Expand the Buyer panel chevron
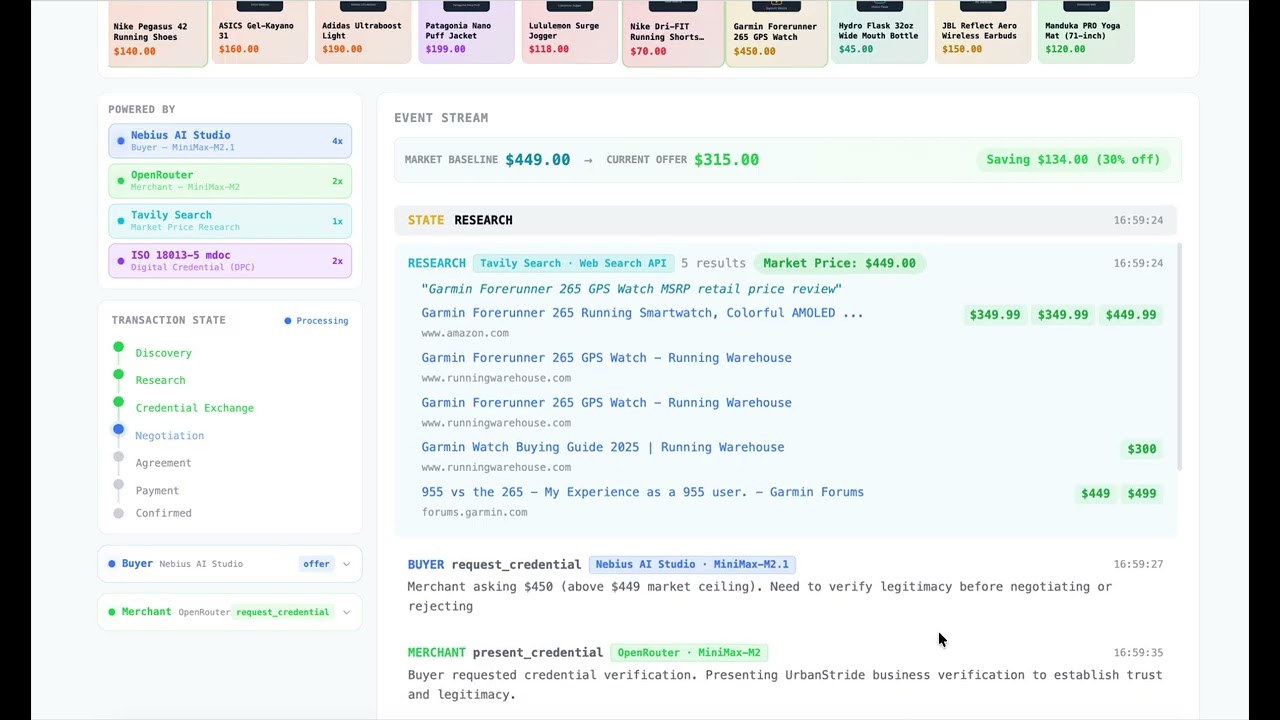1280x720 pixels. point(346,564)
